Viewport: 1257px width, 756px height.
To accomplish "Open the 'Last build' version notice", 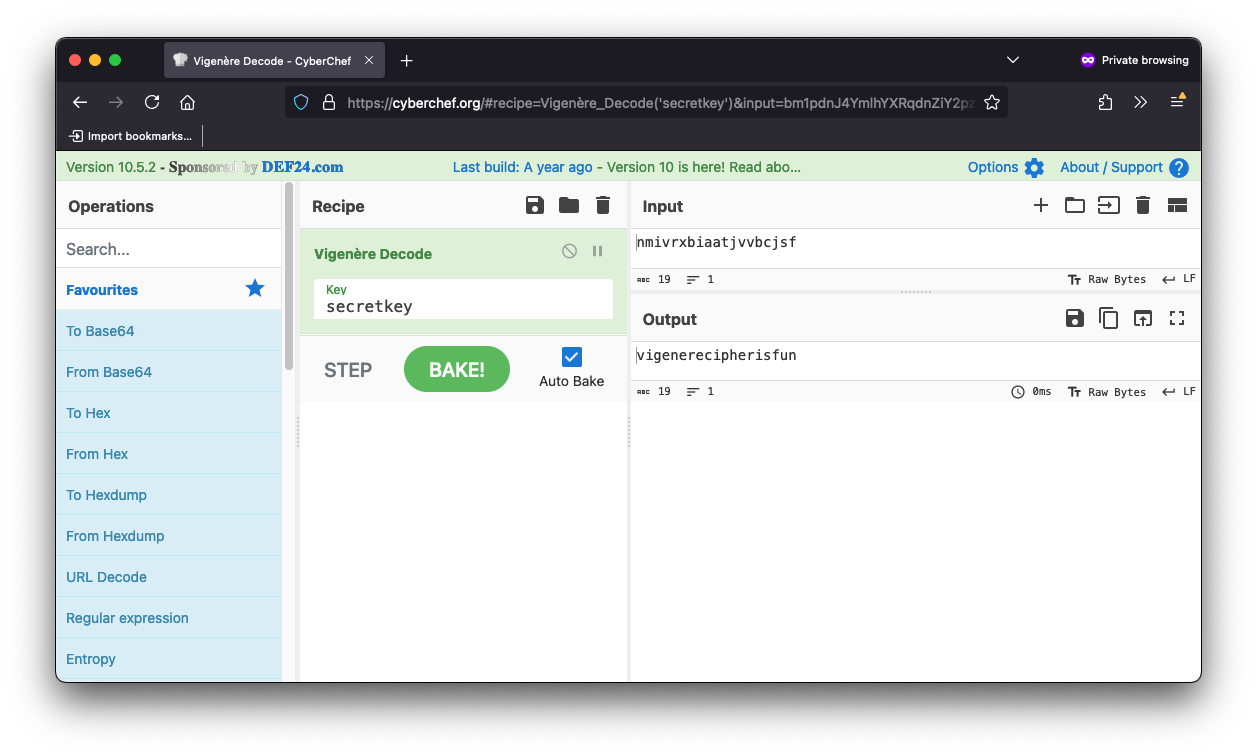I will click(x=626, y=167).
